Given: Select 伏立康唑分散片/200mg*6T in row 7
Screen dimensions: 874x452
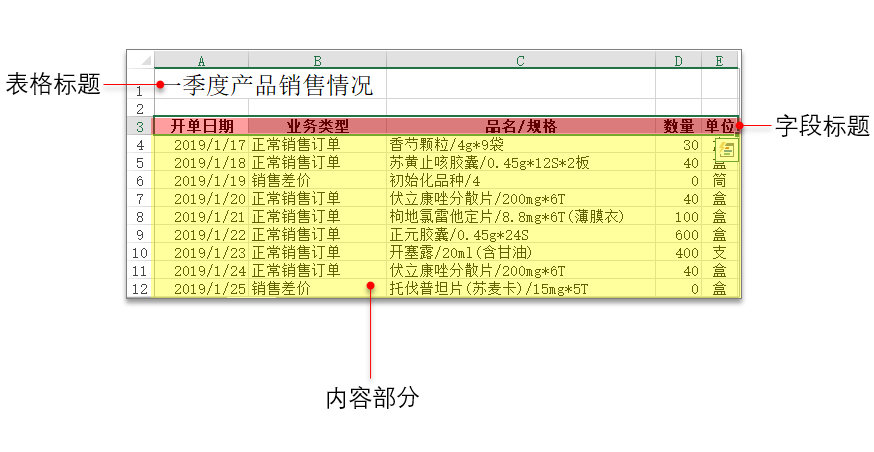Looking at the screenshot, I should [x=521, y=198].
